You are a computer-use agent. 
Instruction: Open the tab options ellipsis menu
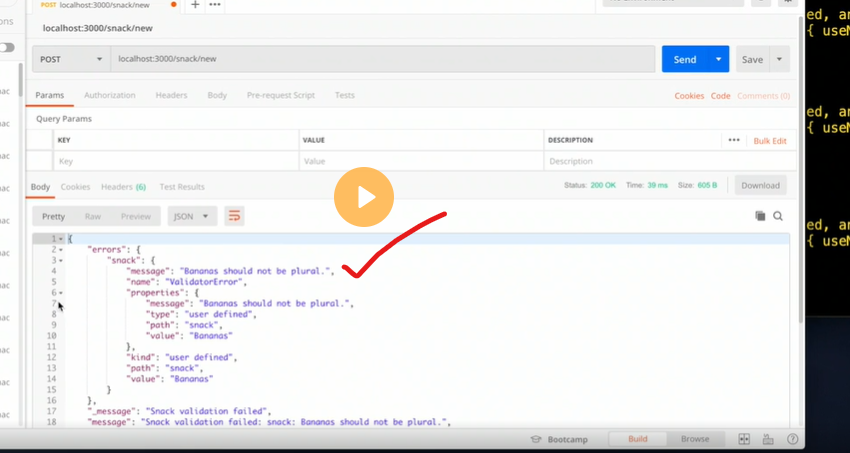pyautogui.click(x=215, y=5)
